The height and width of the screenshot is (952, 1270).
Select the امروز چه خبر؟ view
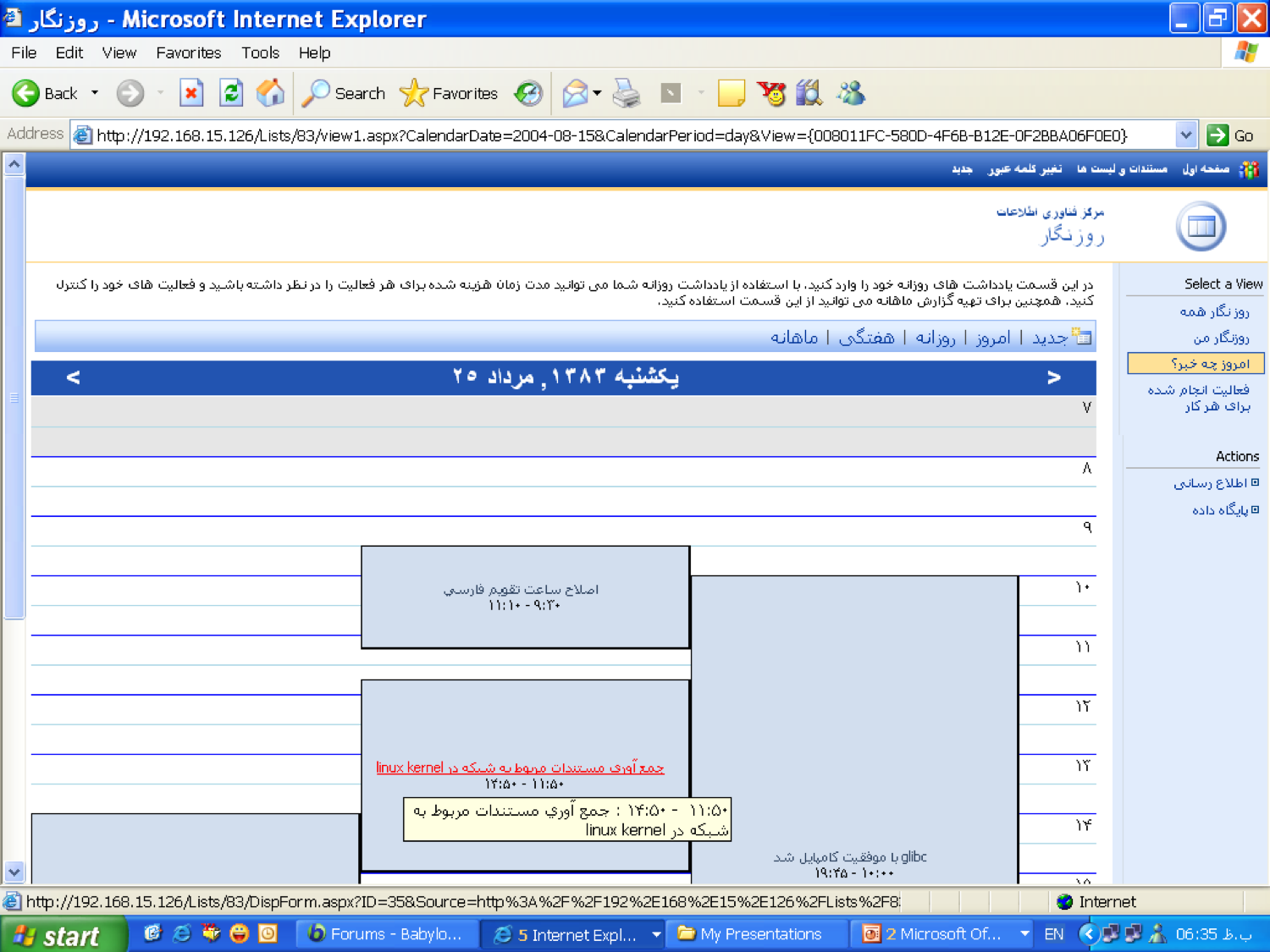click(1195, 363)
